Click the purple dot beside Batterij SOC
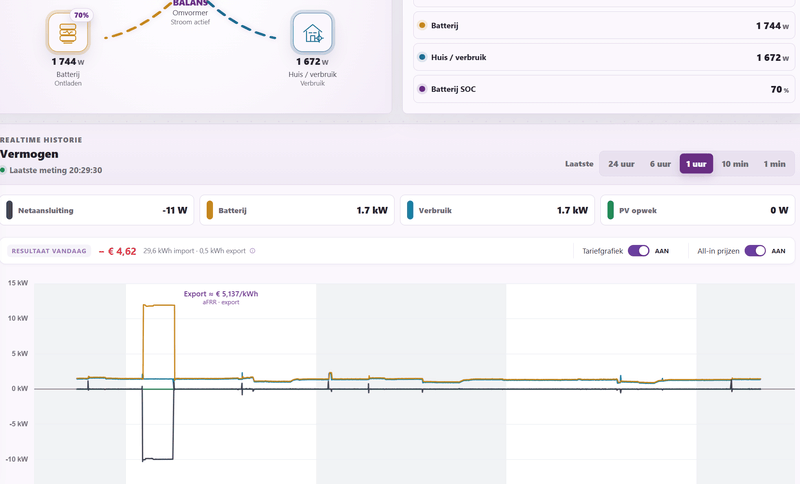This screenshot has height=484, width=800. [x=422, y=89]
